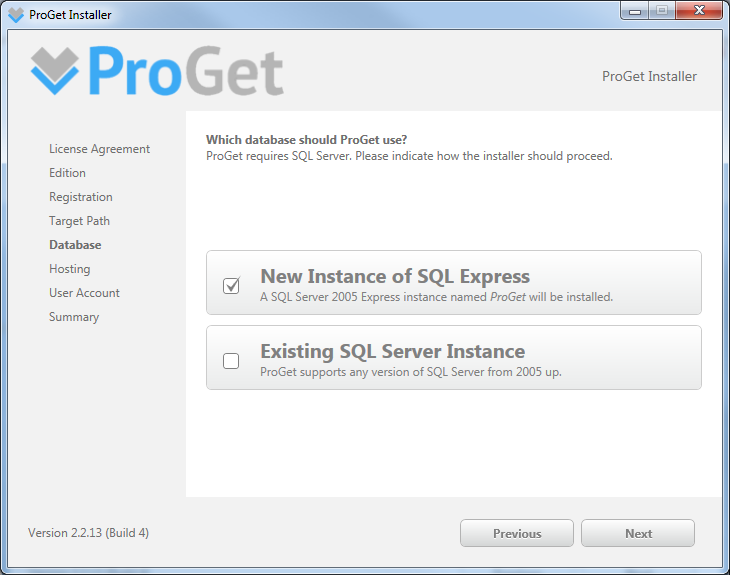Click 'ProGet supports any version' description

click(411, 372)
